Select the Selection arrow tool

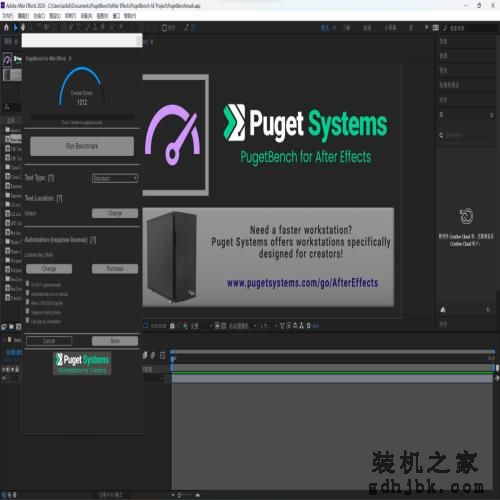click(x=15, y=28)
